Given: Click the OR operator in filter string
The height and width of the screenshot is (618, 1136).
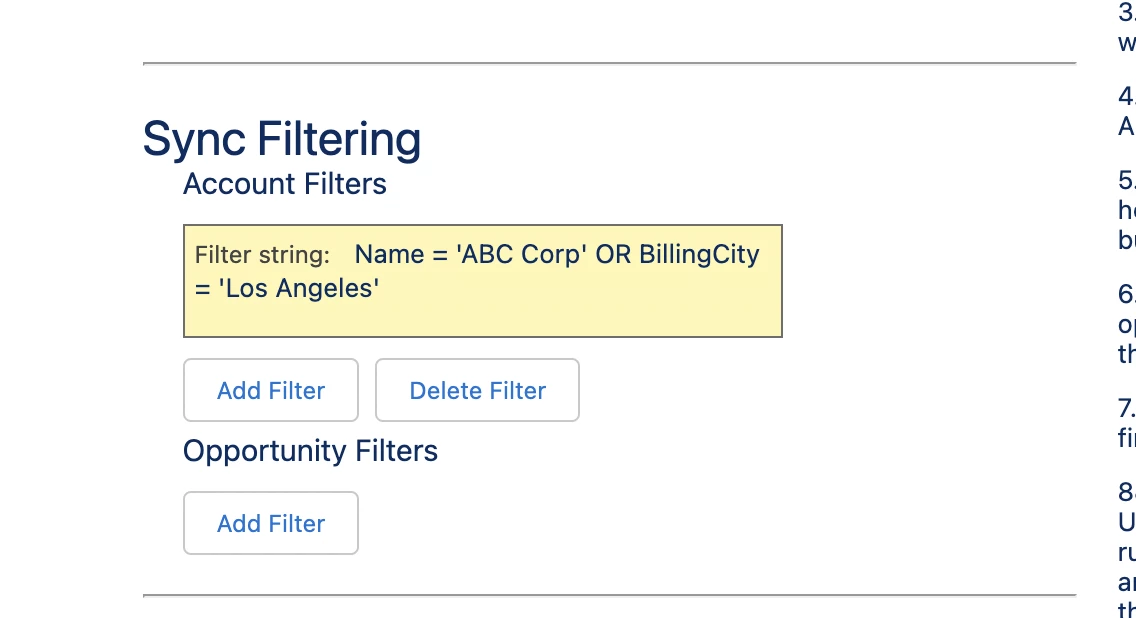Looking at the screenshot, I should [x=612, y=254].
